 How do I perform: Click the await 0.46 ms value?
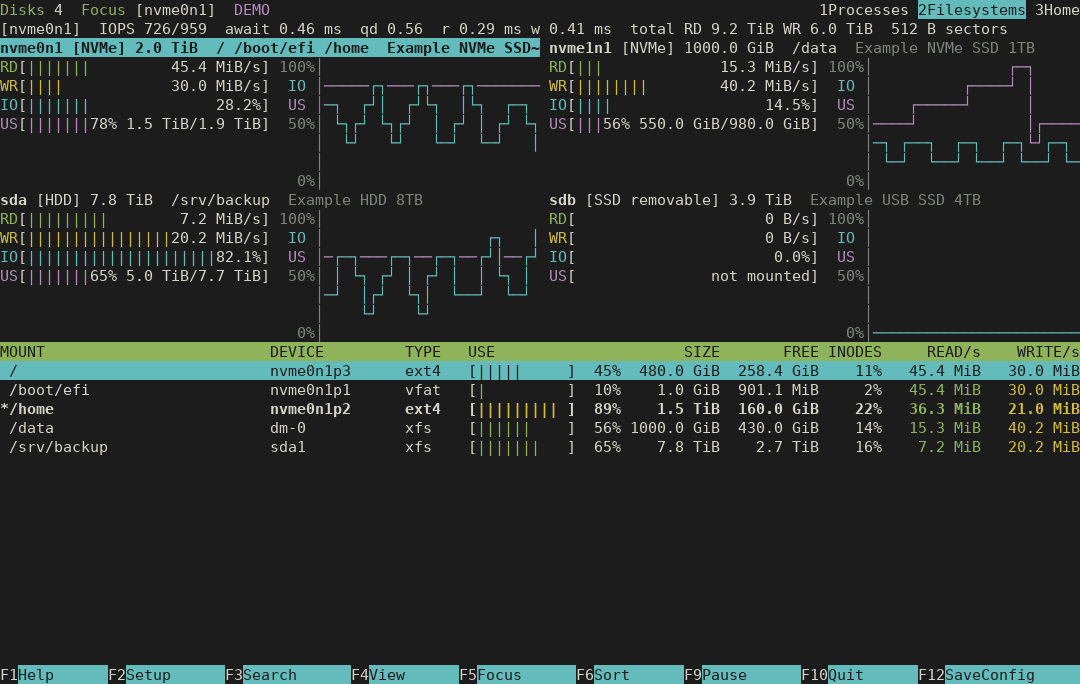point(283,29)
